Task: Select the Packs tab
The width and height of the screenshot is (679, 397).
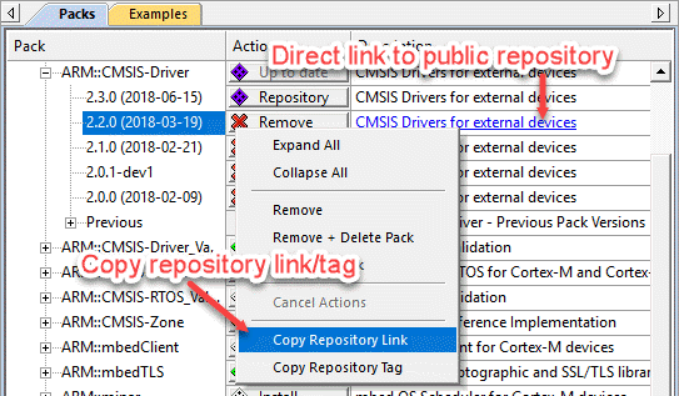Action: click(x=77, y=14)
